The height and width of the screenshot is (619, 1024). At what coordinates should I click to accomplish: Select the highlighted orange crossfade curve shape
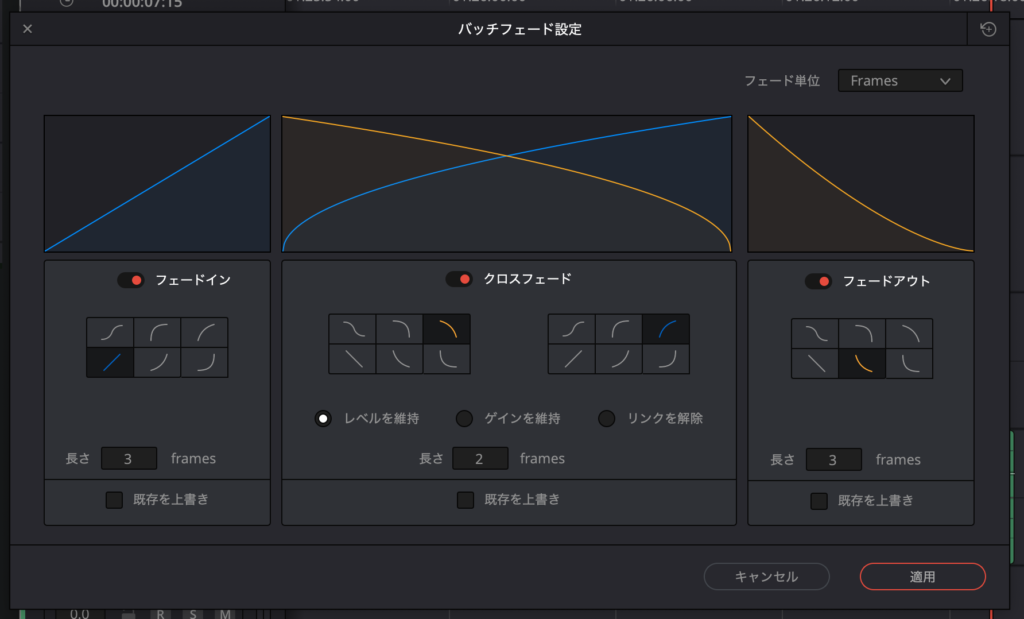446,329
